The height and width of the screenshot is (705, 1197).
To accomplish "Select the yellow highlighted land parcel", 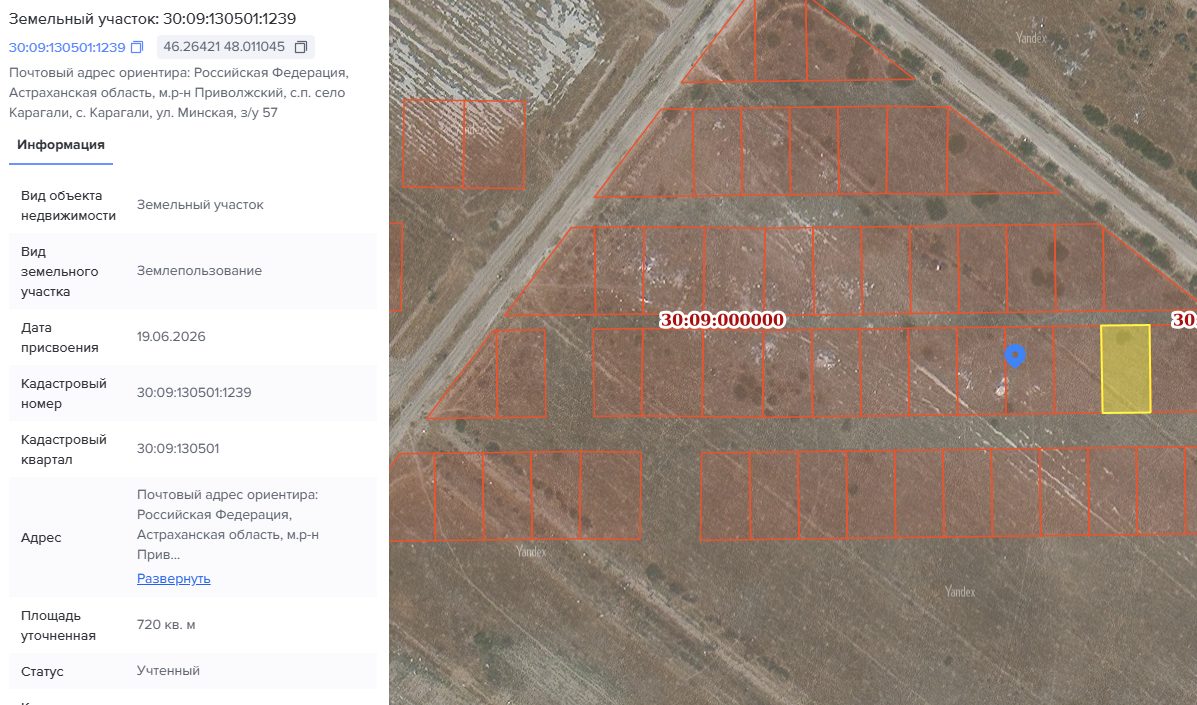I will point(1125,369).
